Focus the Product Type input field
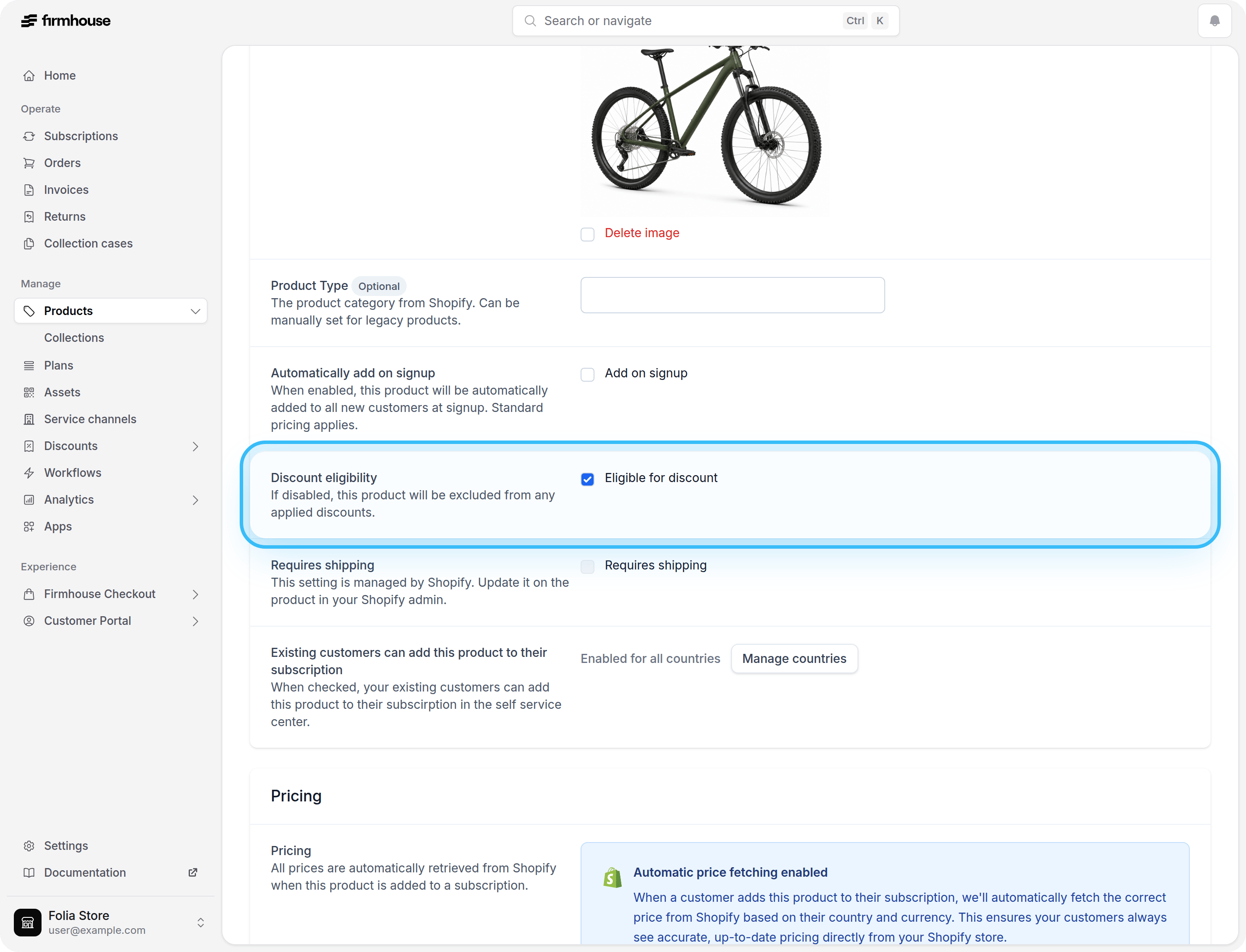The height and width of the screenshot is (952, 1246). click(x=732, y=295)
